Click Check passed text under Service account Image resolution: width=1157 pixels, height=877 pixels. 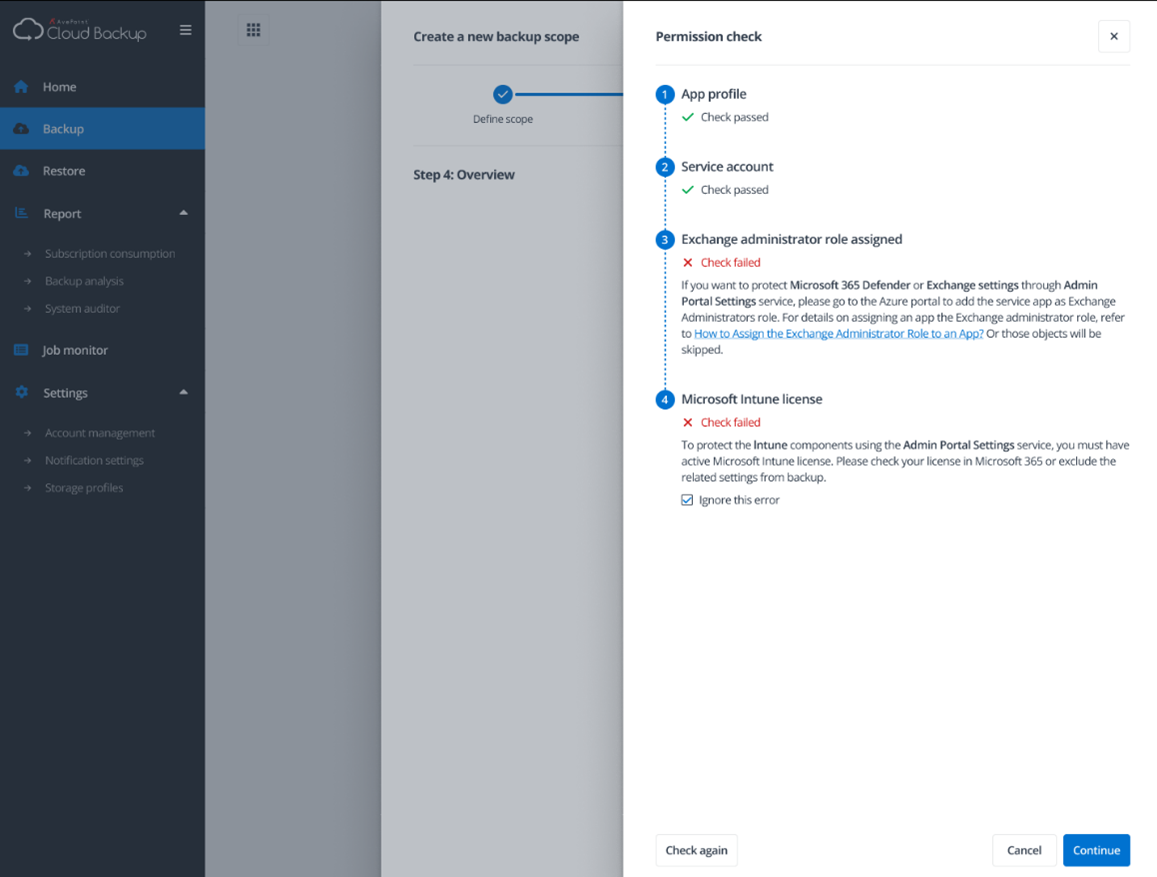click(734, 190)
